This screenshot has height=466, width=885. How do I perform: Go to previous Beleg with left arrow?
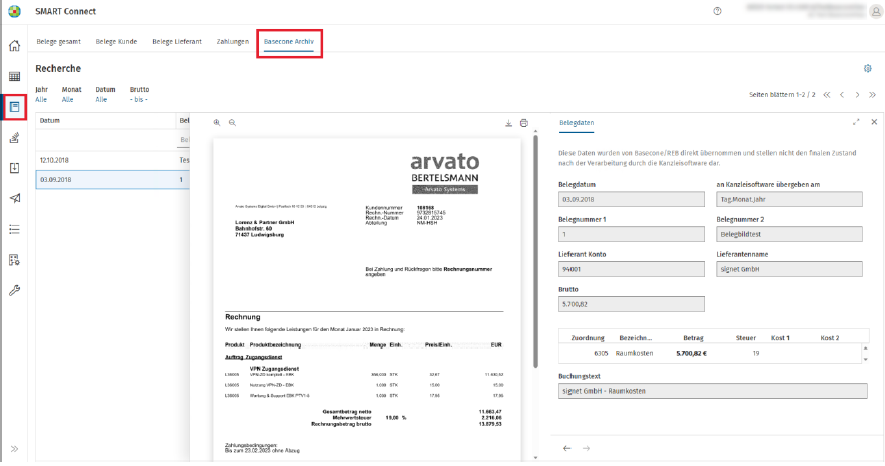coord(567,449)
